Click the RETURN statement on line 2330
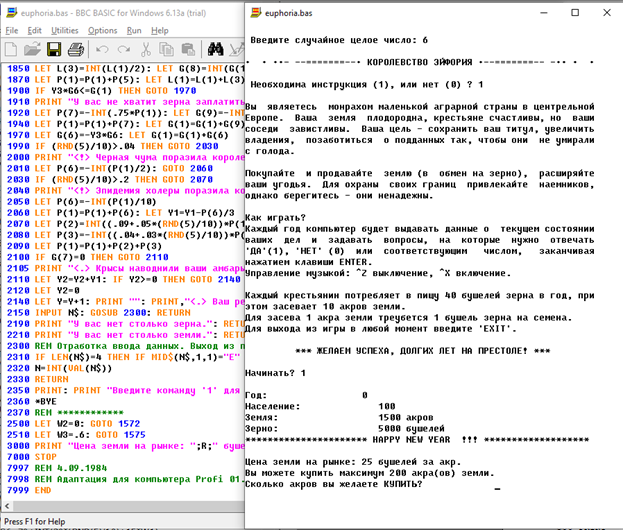This screenshot has height=531, width=624. coord(51,379)
